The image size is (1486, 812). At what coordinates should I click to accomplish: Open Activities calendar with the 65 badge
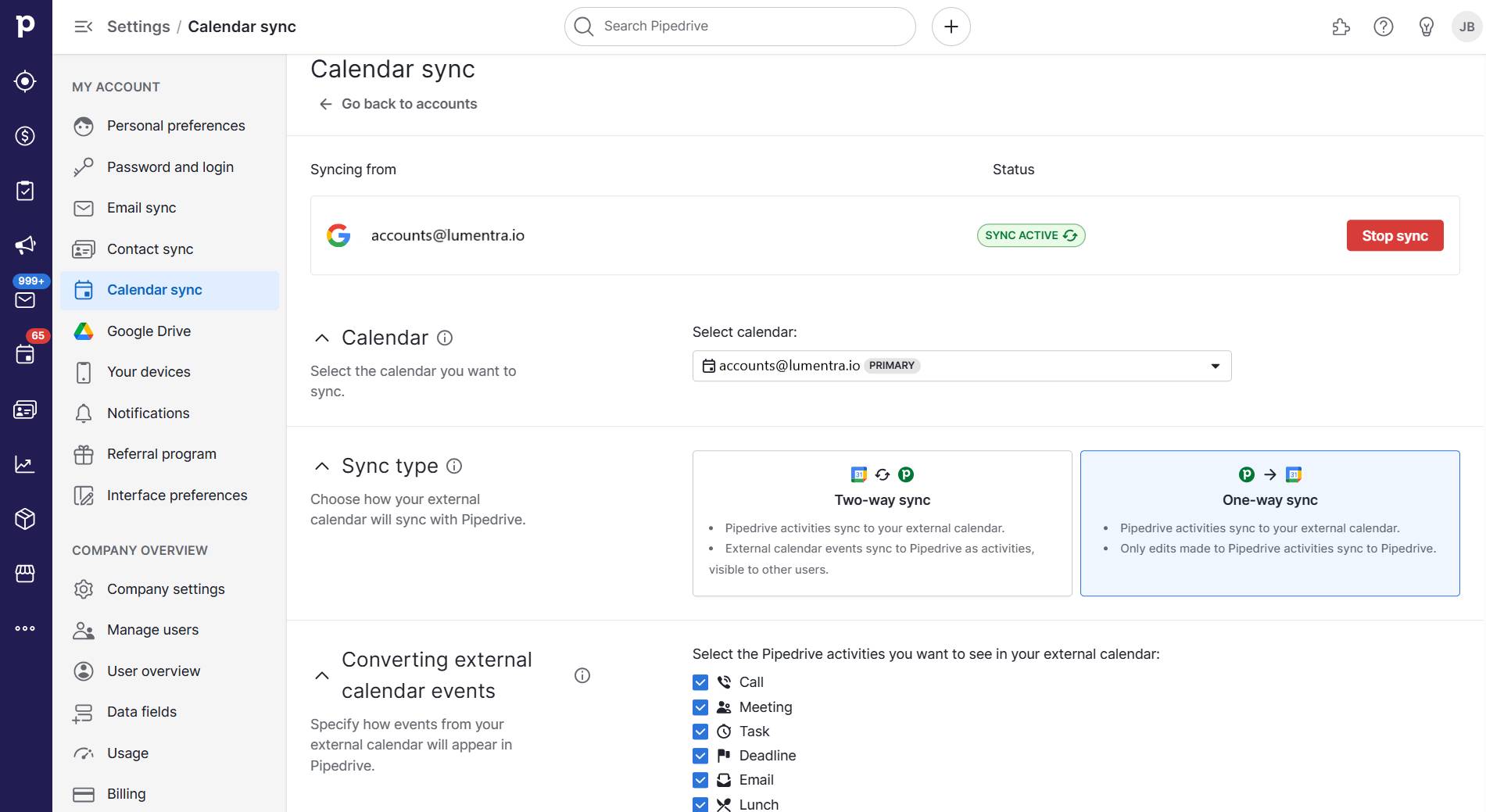pyautogui.click(x=25, y=354)
